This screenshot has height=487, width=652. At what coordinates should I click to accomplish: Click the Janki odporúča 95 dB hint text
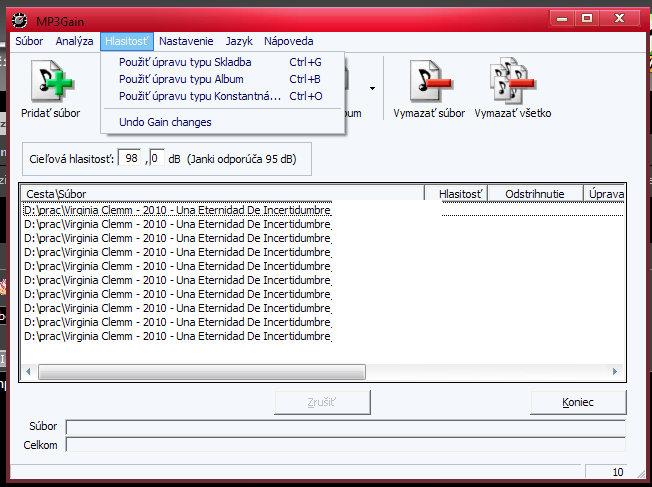(242, 159)
